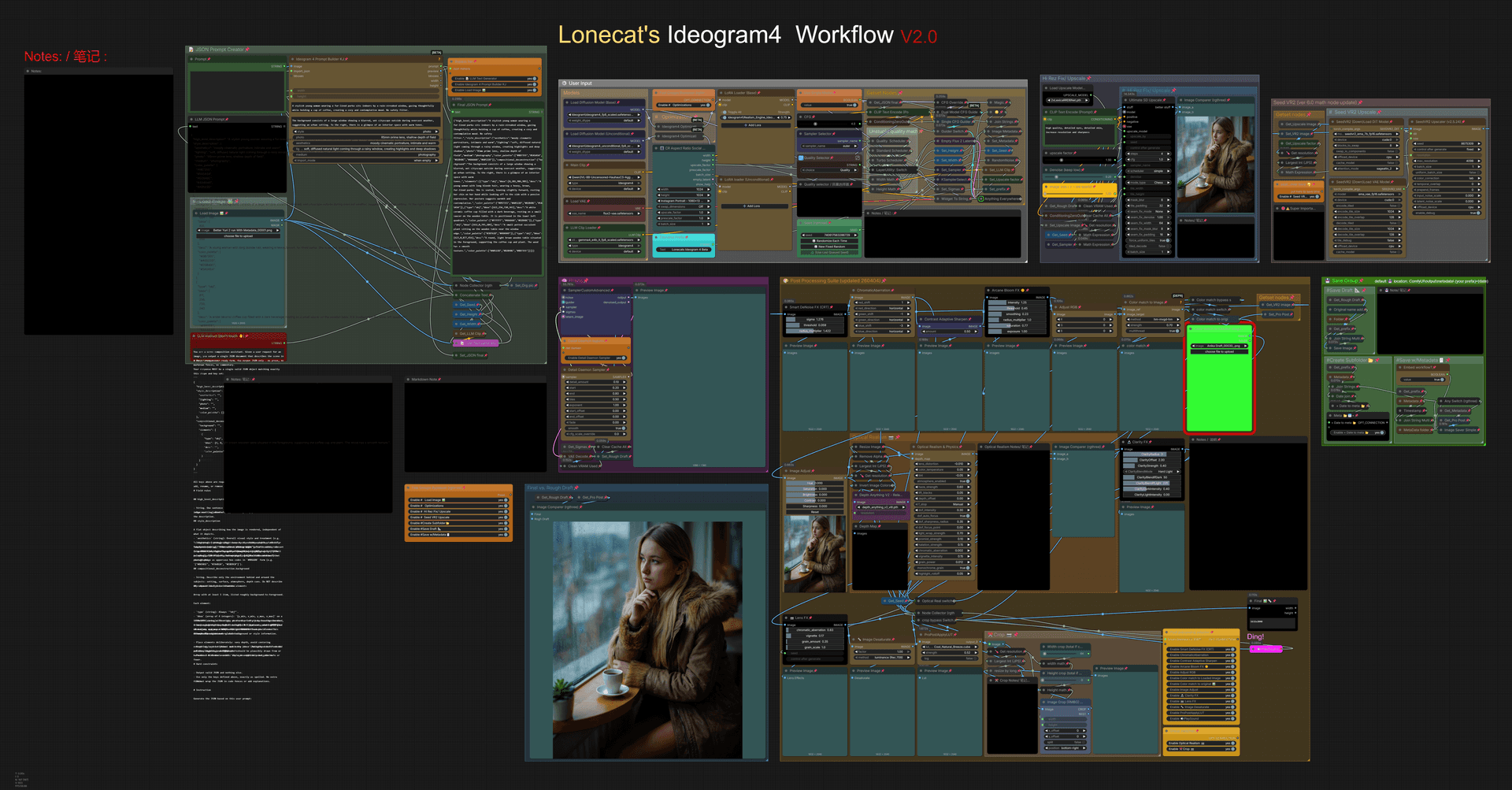
Task: Select the Concatenate Text collapsed node
Action: pyautogui.click(x=472, y=295)
